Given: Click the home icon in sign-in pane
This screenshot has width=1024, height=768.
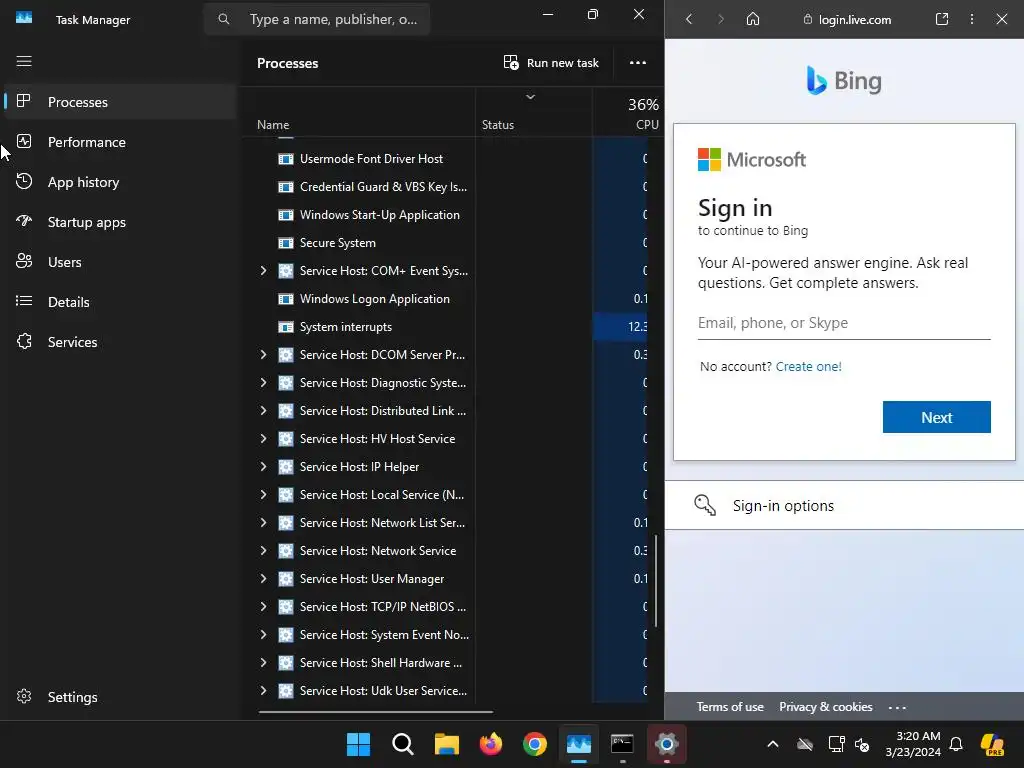Looking at the screenshot, I should click(x=753, y=19).
